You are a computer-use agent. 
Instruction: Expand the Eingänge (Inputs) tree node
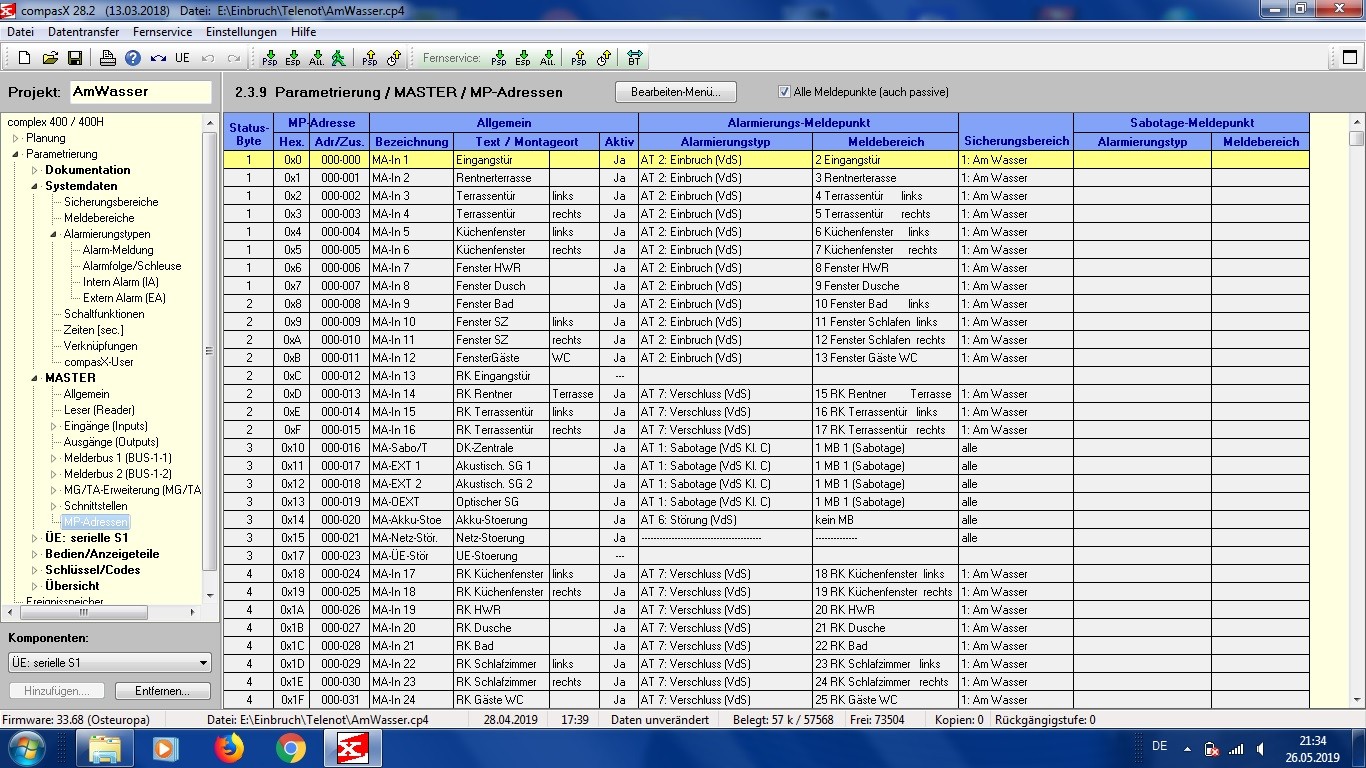pos(54,426)
